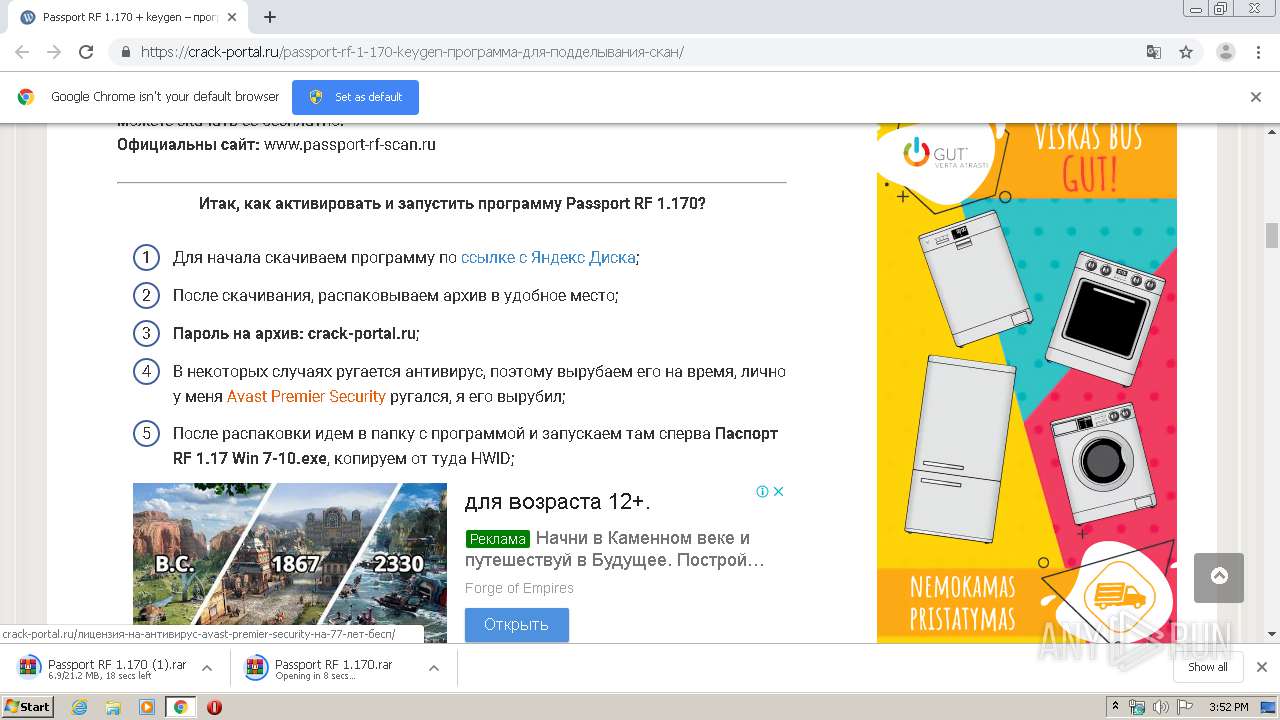Show hidden system tray icons
The height and width of the screenshot is (720, 1280).
point(1116,707)
